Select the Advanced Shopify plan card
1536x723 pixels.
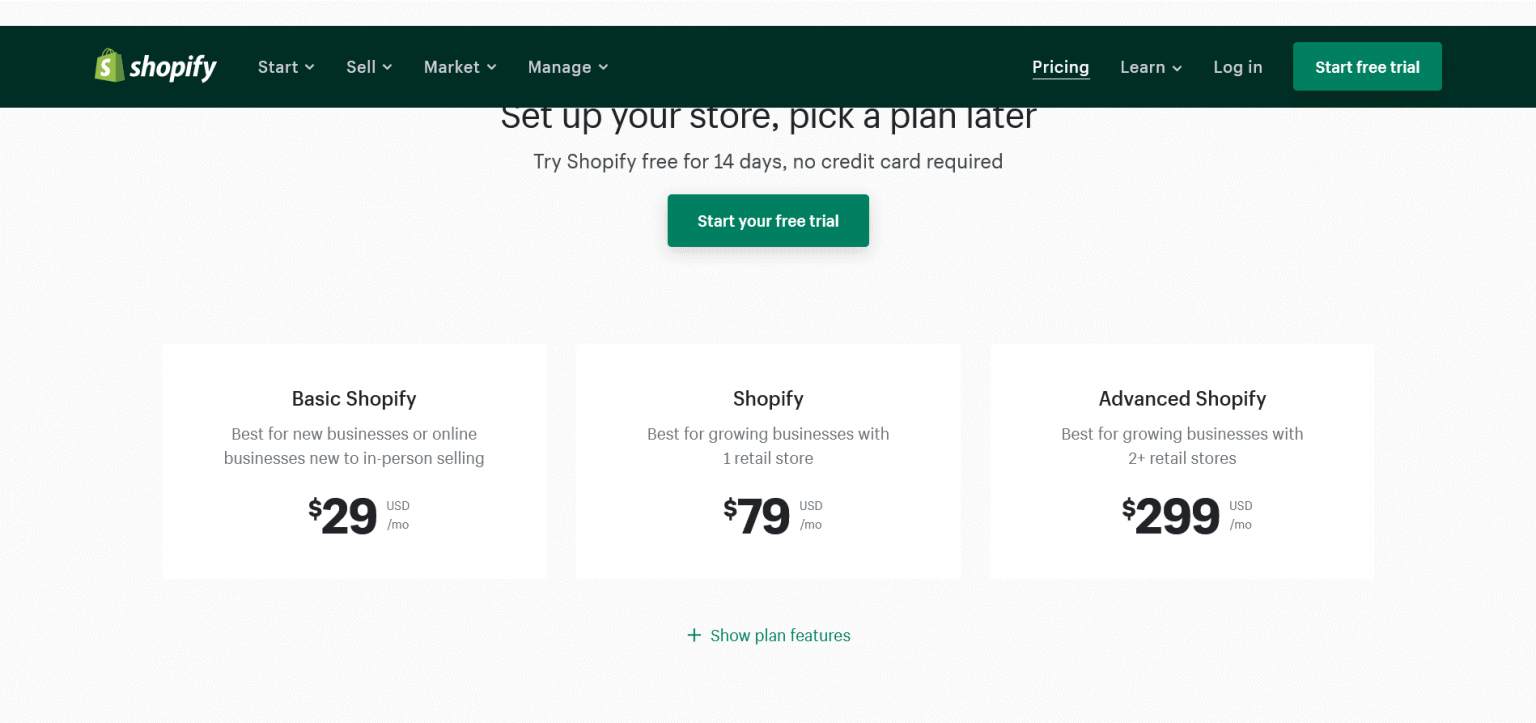tap(1182, 460)
